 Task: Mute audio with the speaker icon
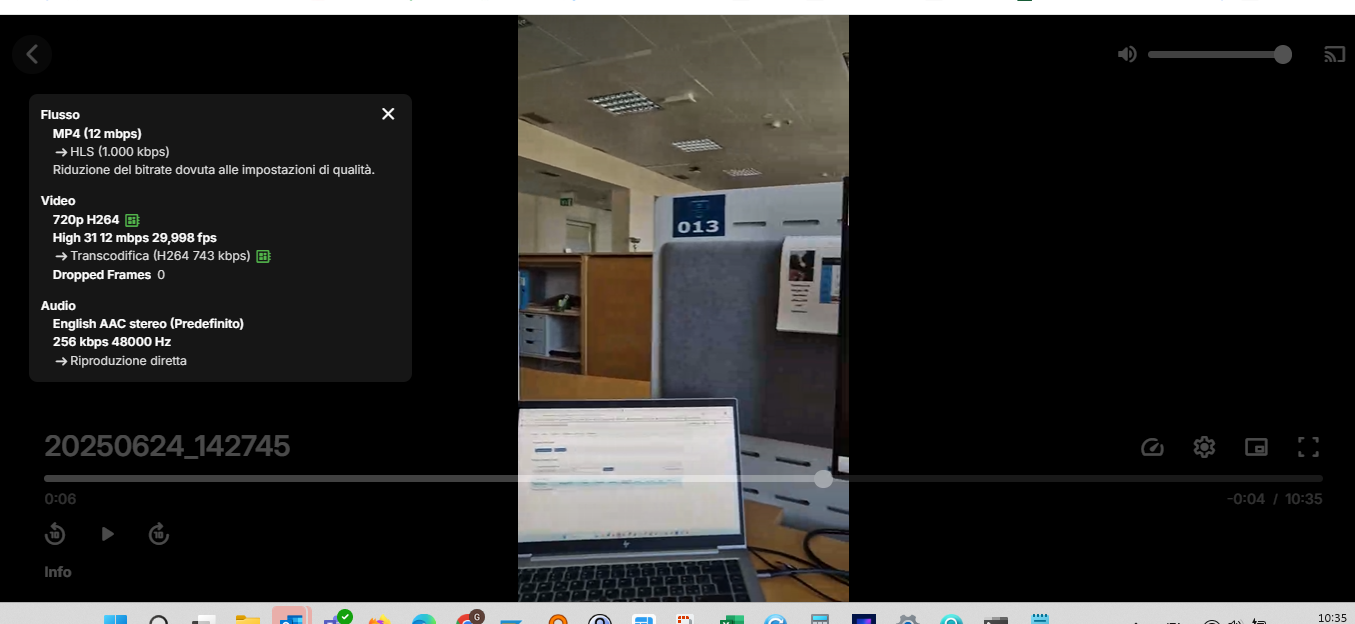[x=1127, y=54]
